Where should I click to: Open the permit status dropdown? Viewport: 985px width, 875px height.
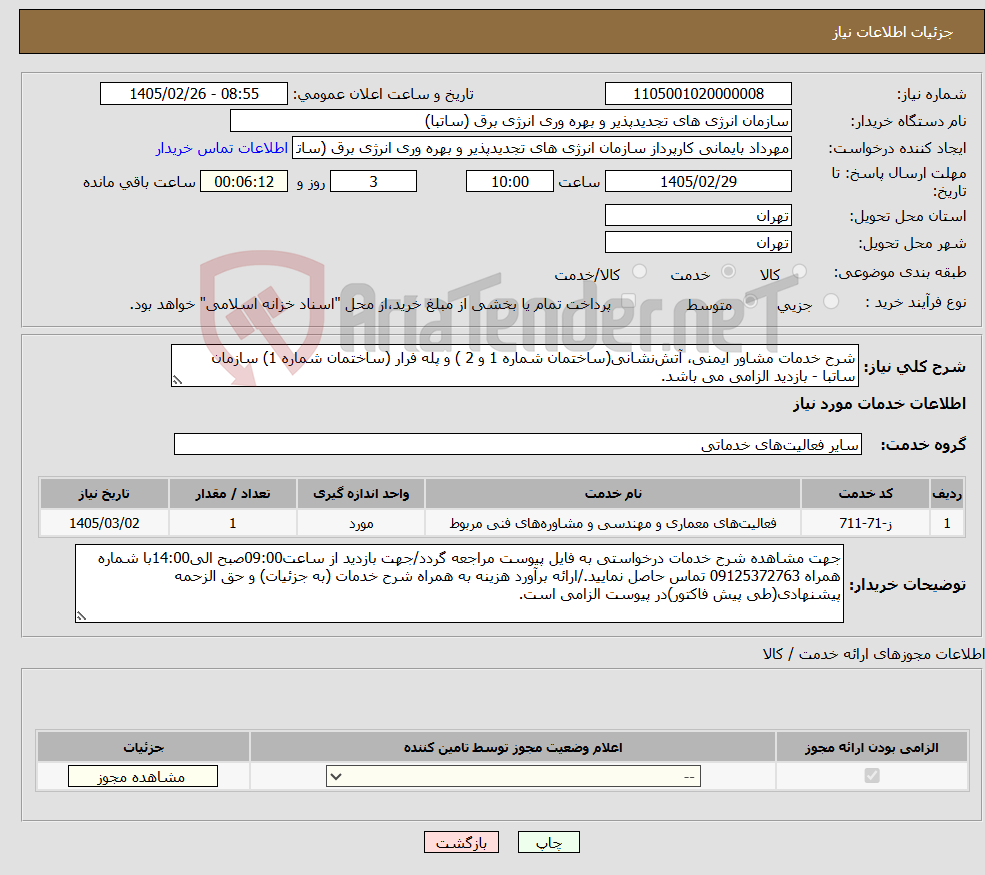click(x=513, y=776)
